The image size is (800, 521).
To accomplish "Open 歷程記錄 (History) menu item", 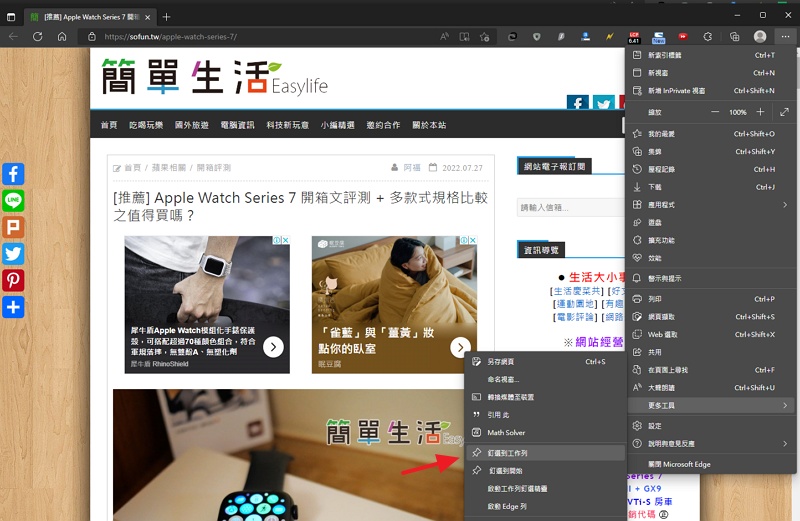I will tap(711, 169).
